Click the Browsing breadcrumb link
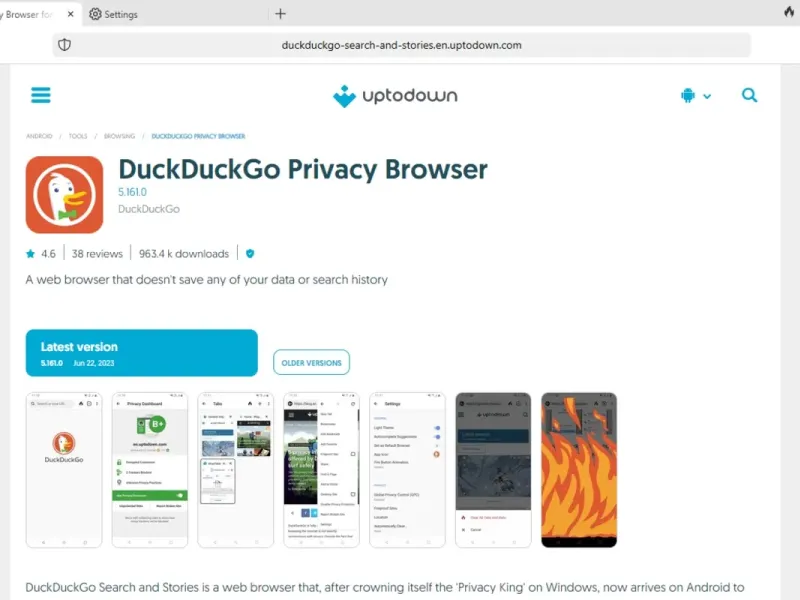This screenshot has width=800, height=600. coord(119,136)
